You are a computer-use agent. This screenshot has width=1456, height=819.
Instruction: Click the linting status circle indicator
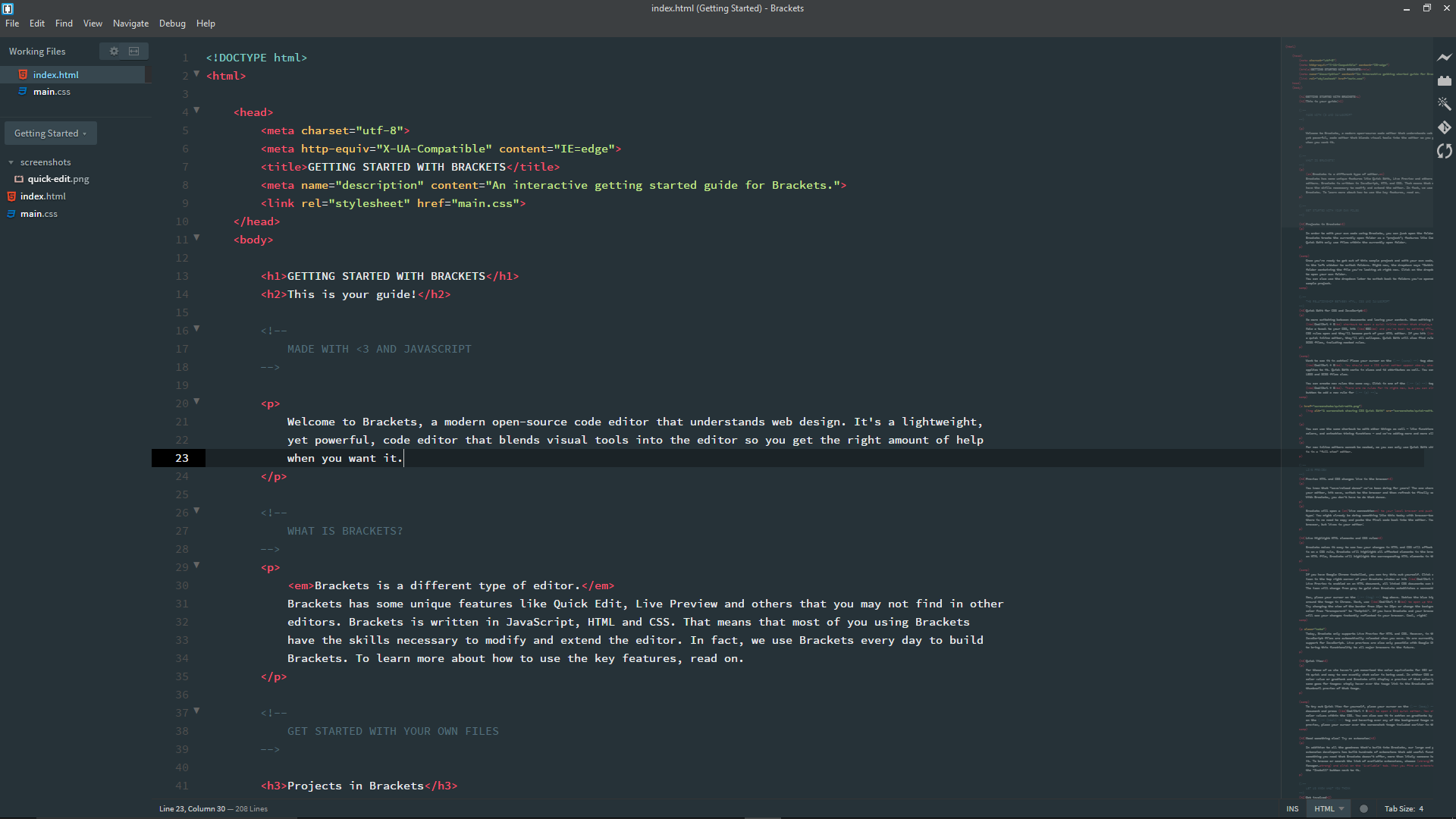pos(1363,808)
